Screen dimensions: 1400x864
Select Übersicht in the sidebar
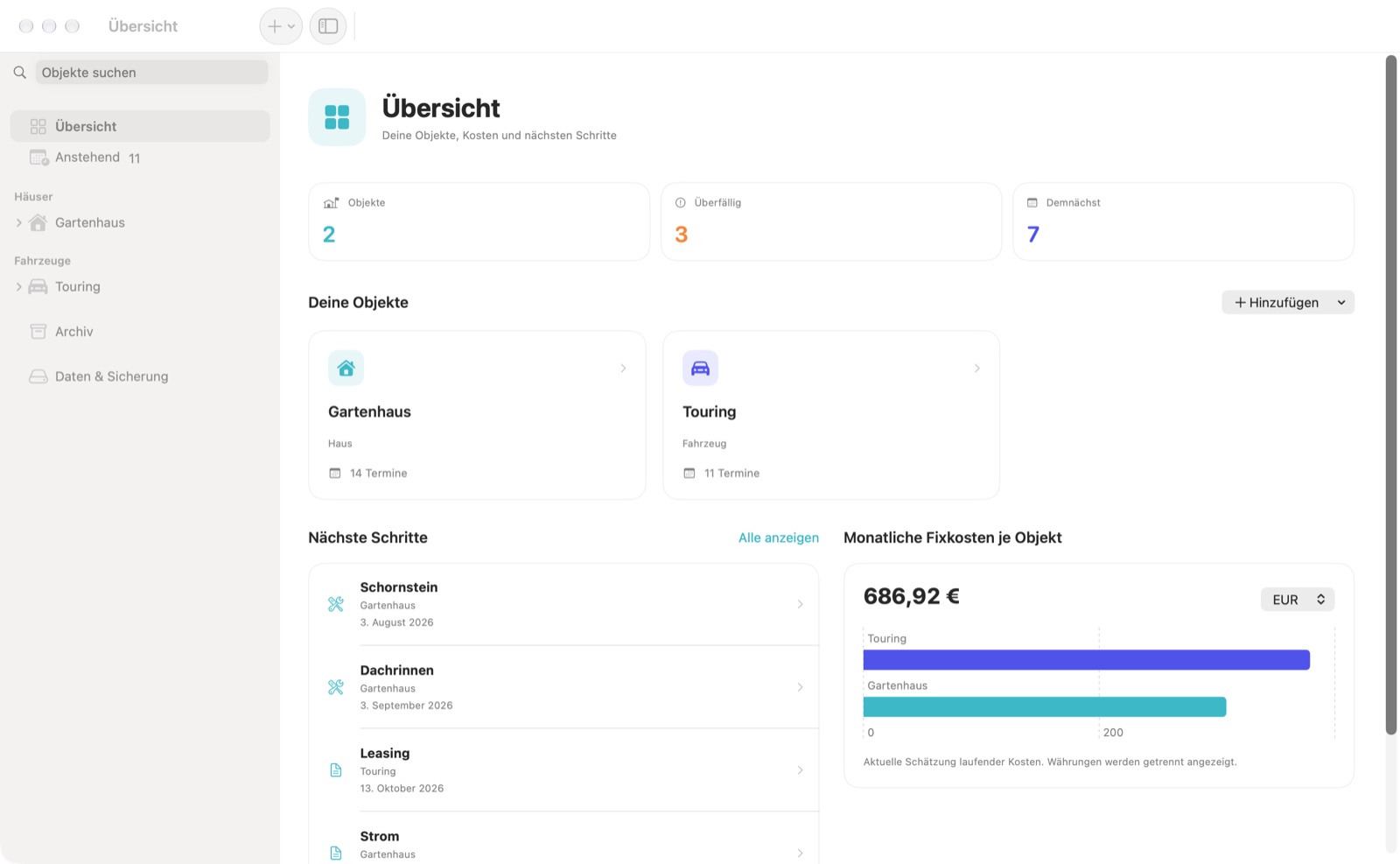click(x=140, y=126)
